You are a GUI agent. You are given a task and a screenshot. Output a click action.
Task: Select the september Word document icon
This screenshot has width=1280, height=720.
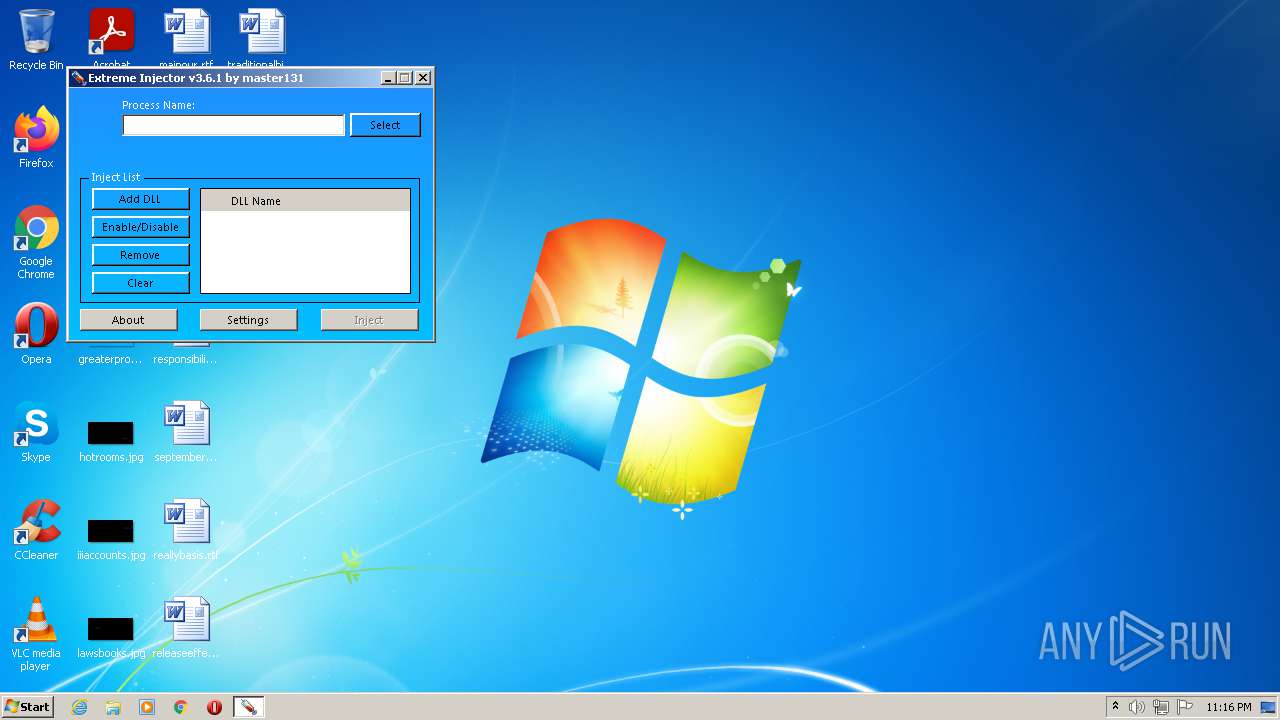(x=186, y=432)
